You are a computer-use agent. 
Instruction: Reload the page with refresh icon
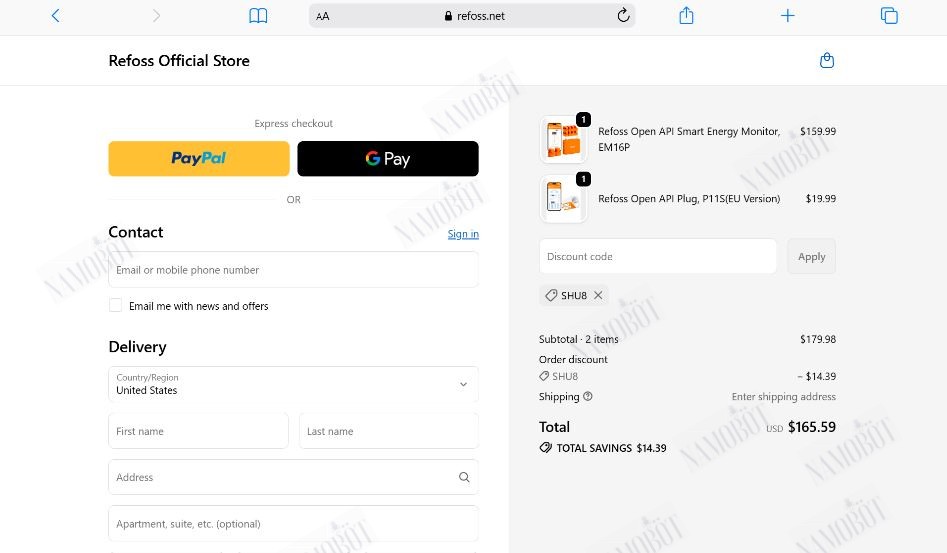623,15
